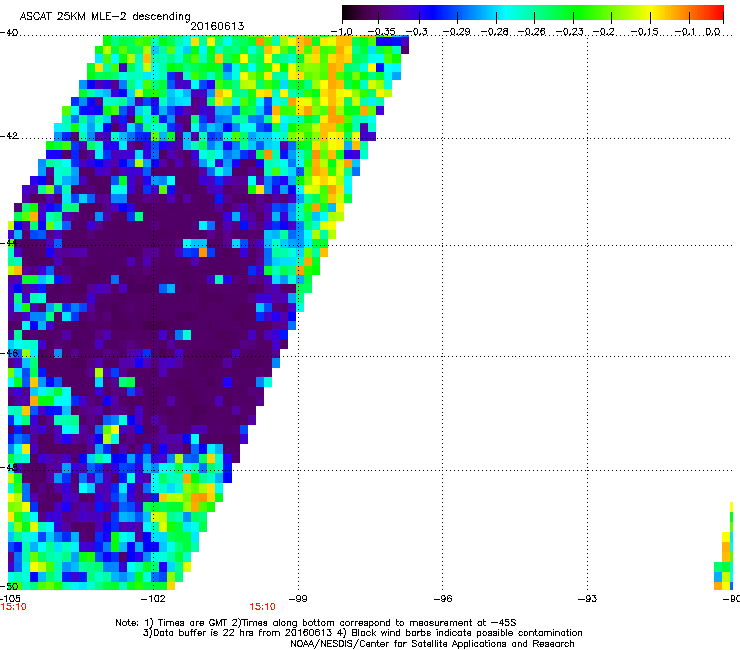Image resolution: width=740 pixels, height=650 pixels.
Task: Click the 0.0 colorbar end label
Action: coord(713,32)
